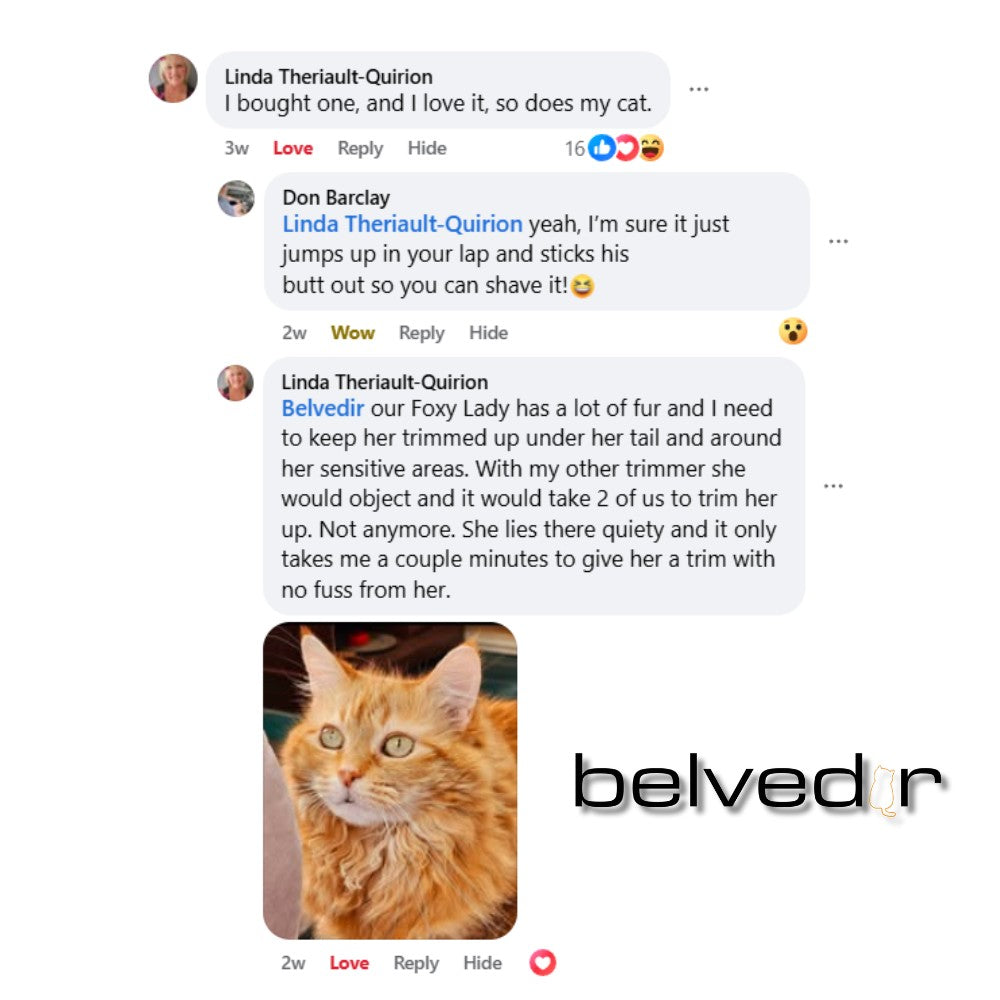The height and width of the screenshot is (1000, 1000).
Task: Click the laughing reaction icon beside 16
Action: point(651,148)
